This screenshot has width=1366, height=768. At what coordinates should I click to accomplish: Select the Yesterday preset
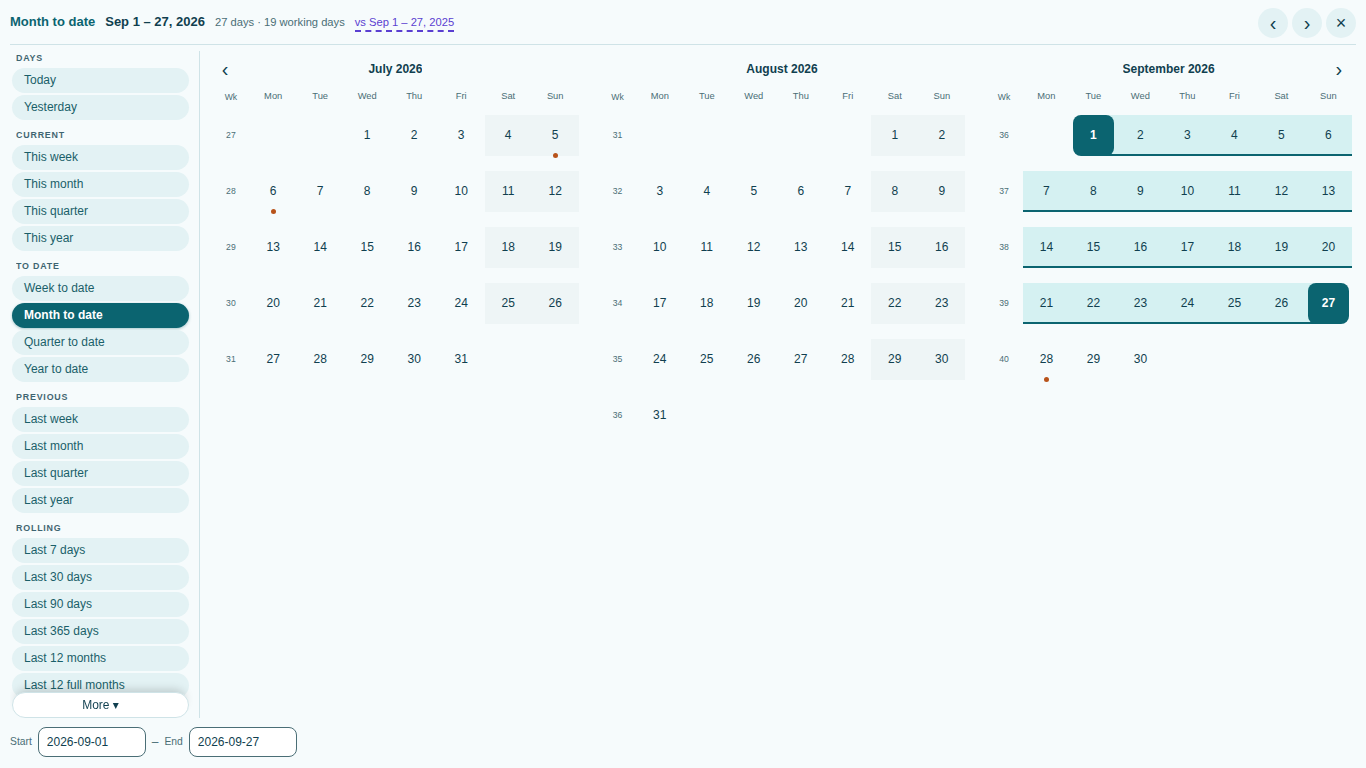click(x=100, y=107)
